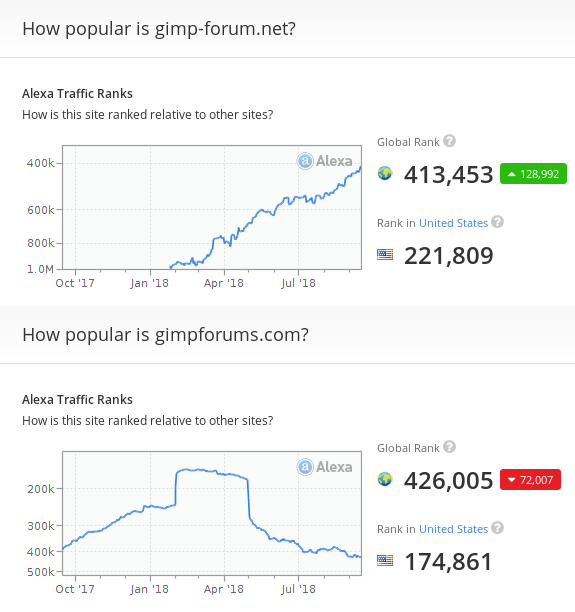The width and height of the screenshot is (575, 612).
Task: Click the gimpforums.com traffic plateau on graph
Action: tap(212, 472)
